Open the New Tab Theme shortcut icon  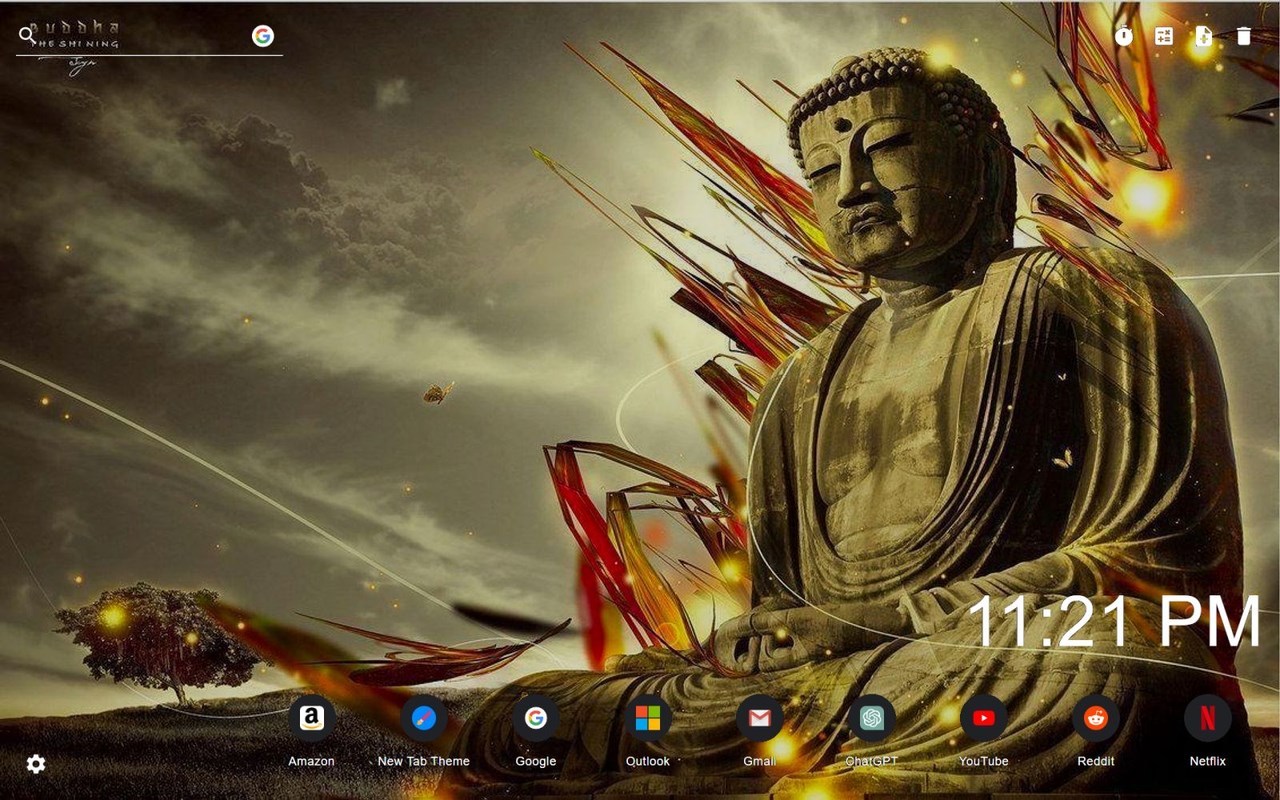424,718
